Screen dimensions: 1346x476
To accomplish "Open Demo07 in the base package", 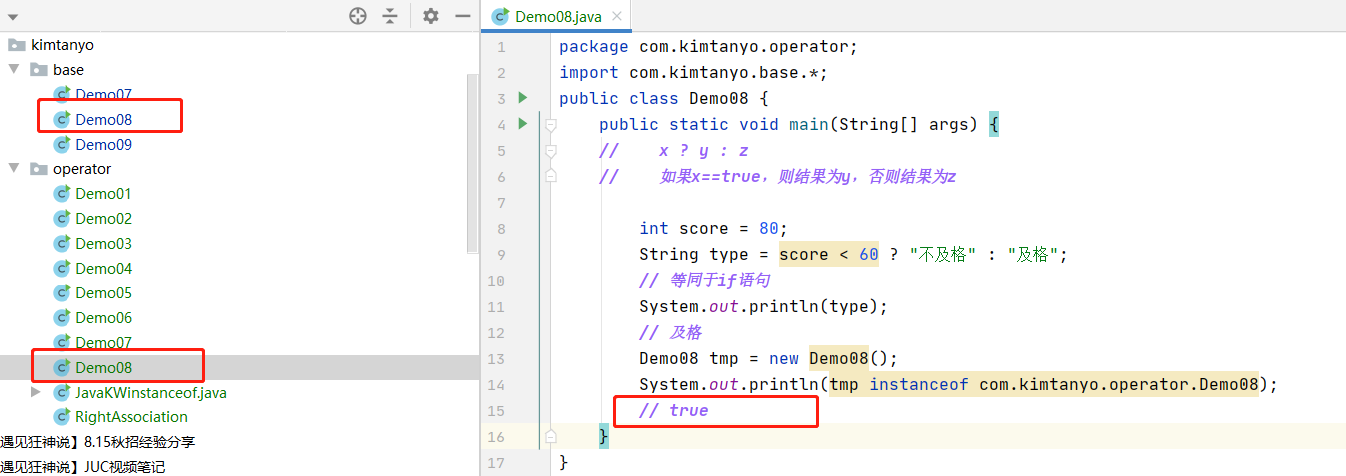I will (x=103, y=95).
